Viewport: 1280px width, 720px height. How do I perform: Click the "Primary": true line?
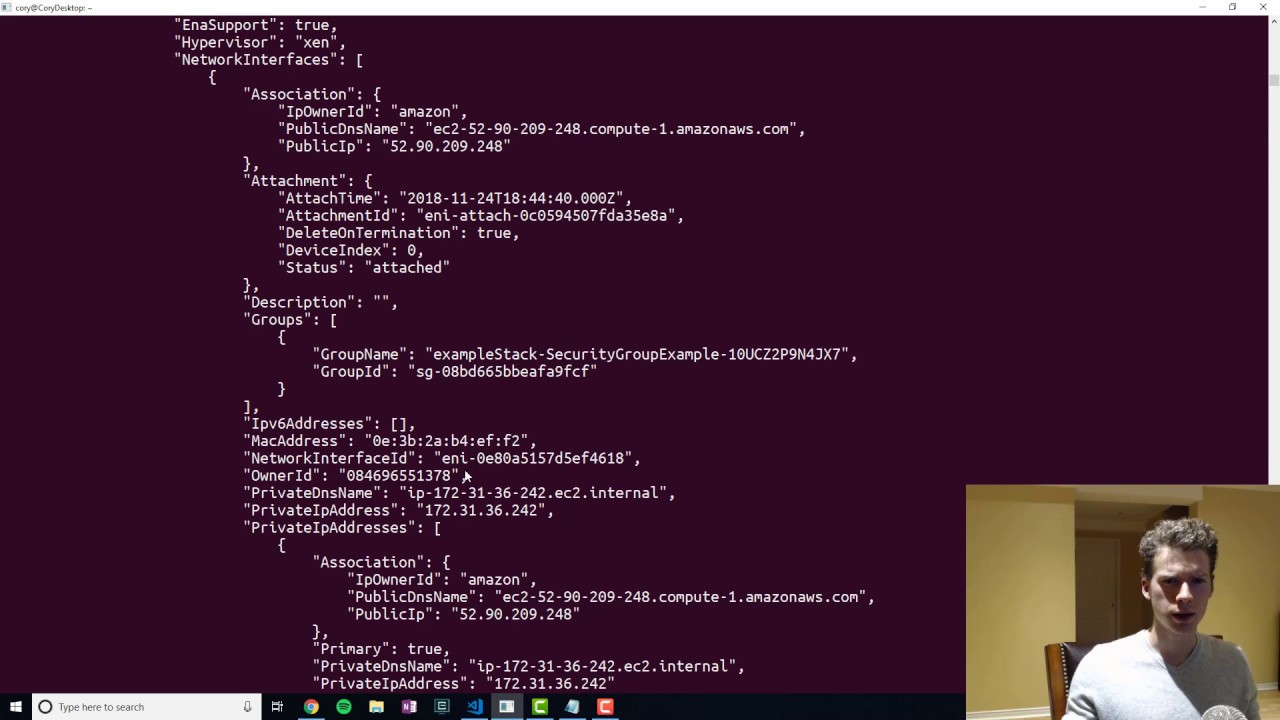(x=381, y=649)
